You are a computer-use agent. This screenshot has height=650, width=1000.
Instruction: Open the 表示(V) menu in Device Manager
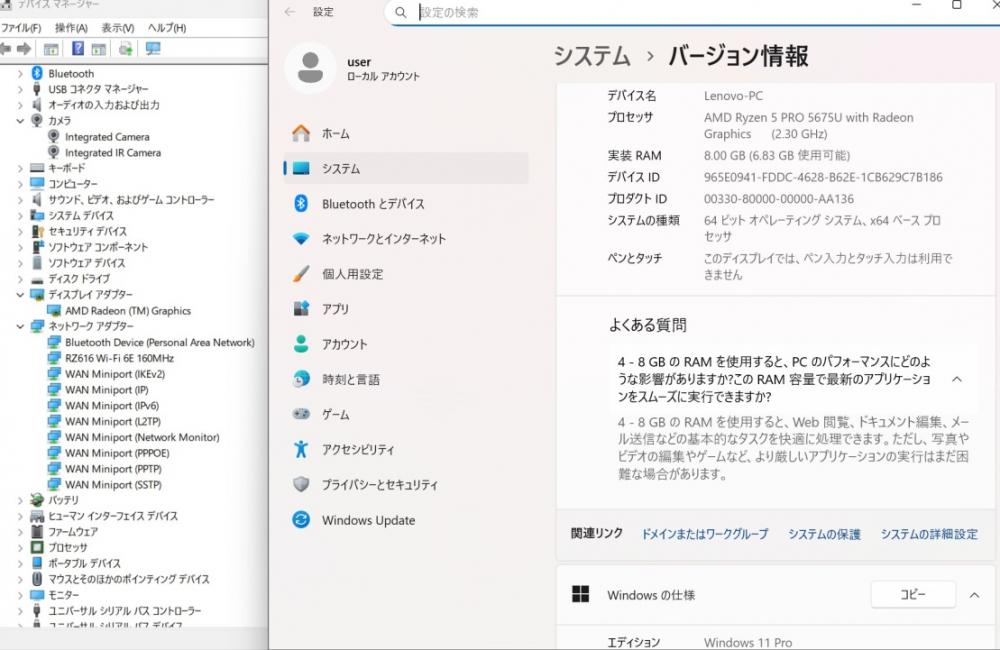(118, 28)
